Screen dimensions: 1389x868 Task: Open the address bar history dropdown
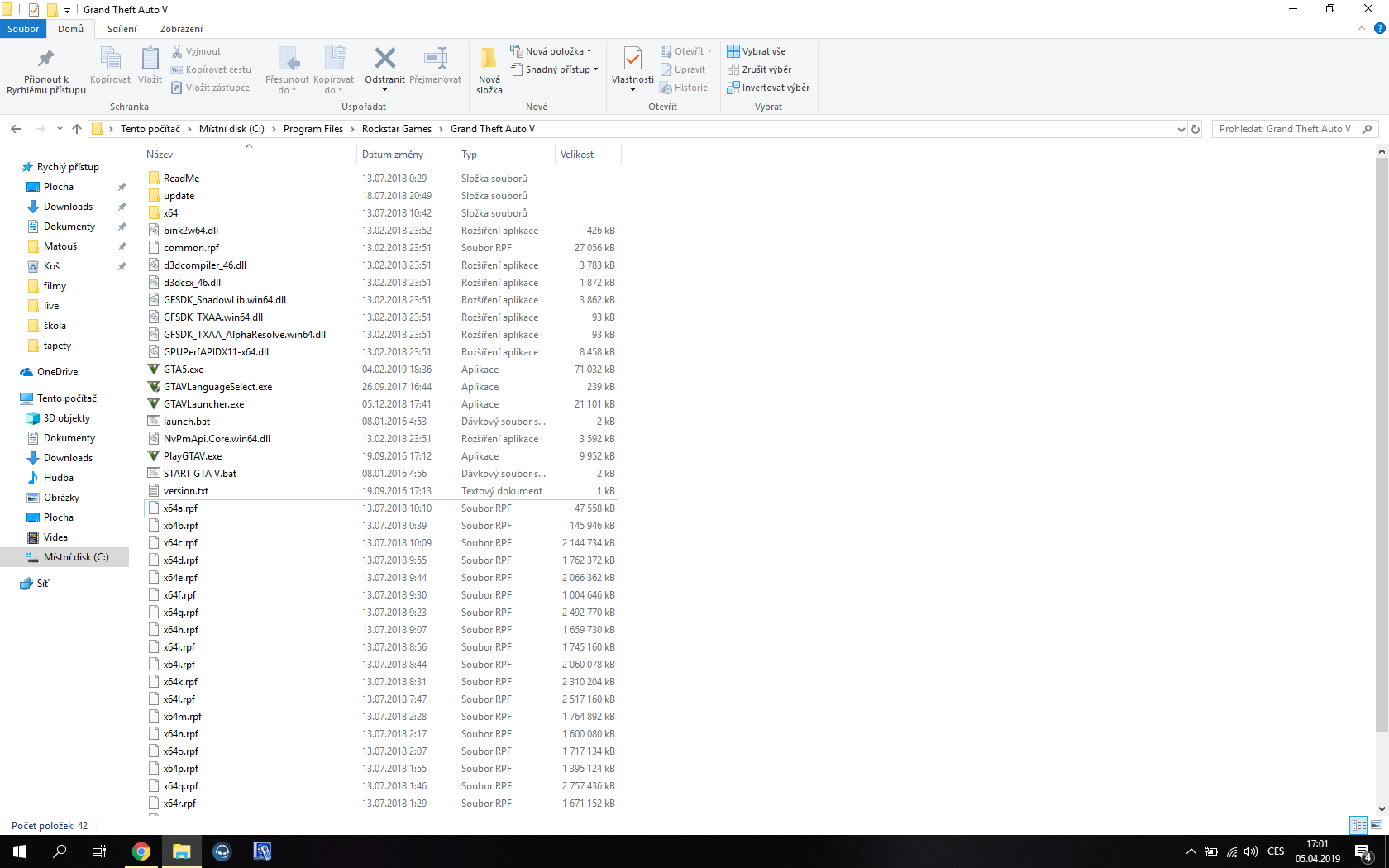pos(1181,129)
